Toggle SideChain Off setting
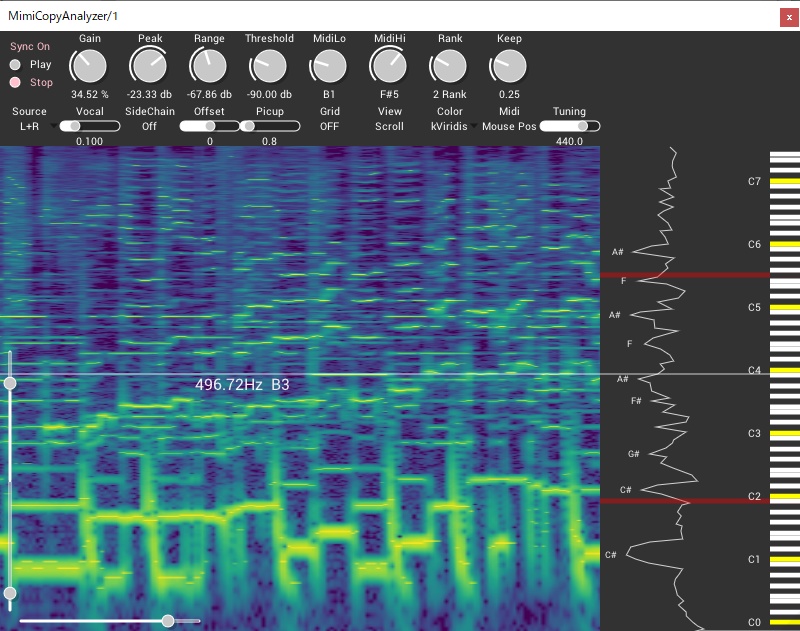800x631 pixels. [149, 126]
